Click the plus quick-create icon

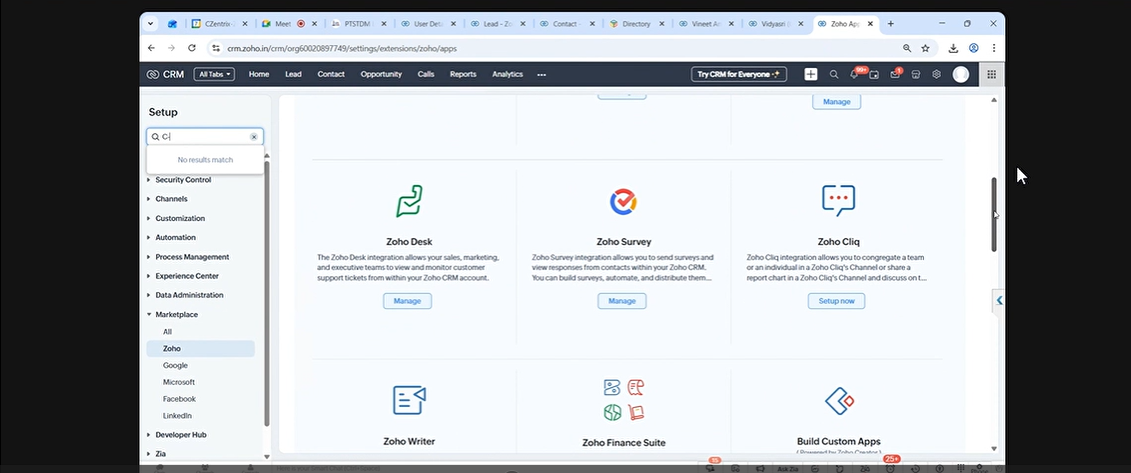[x=810, y=74]
